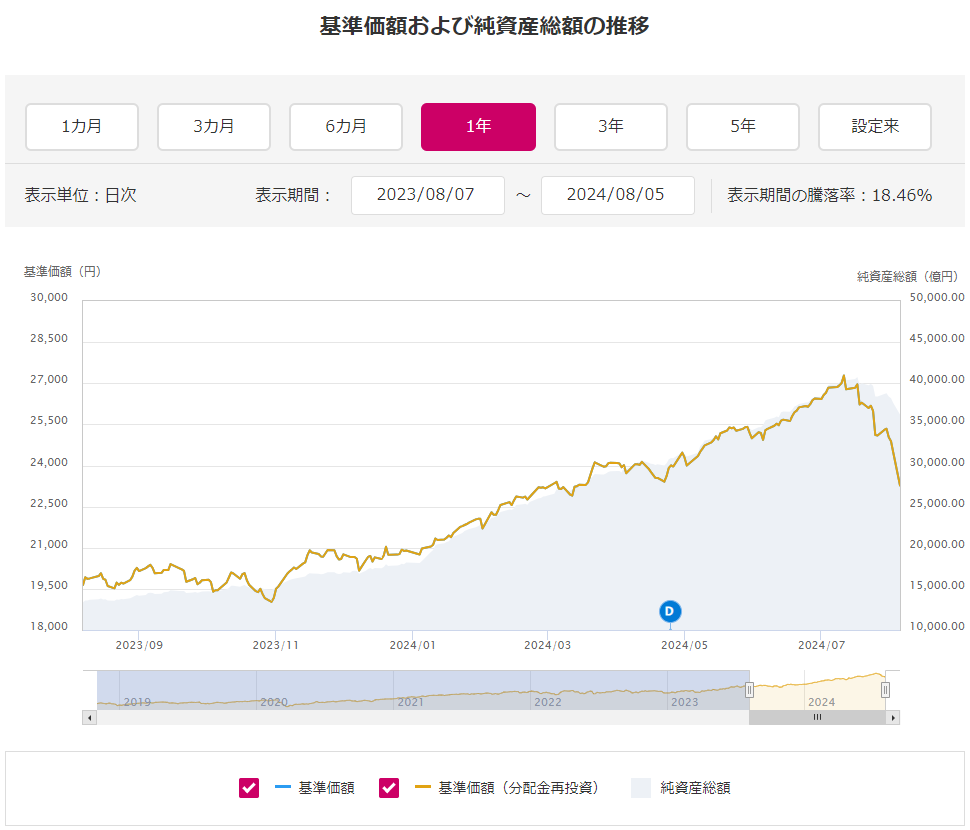
Task: Open the end date field 2024/08/05
Action: point(617,195)
